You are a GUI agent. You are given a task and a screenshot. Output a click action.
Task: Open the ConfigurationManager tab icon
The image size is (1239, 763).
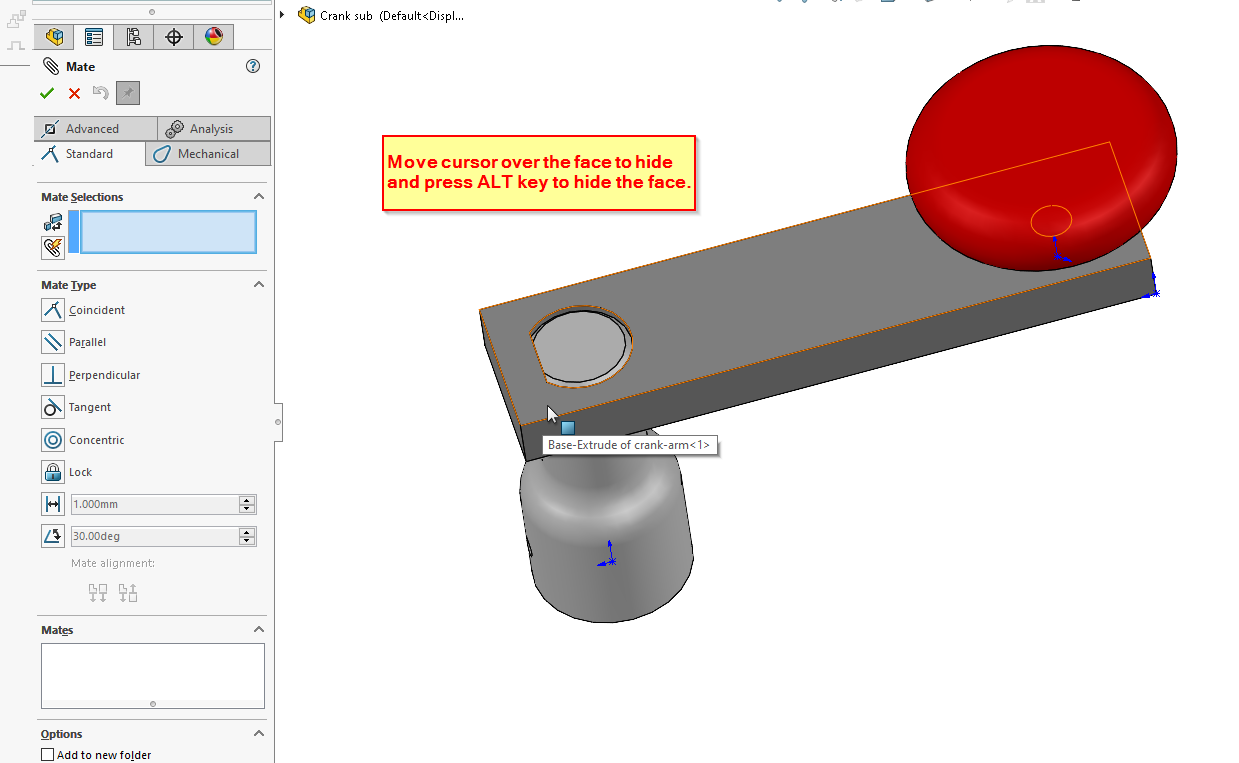[x=134, y=37]
